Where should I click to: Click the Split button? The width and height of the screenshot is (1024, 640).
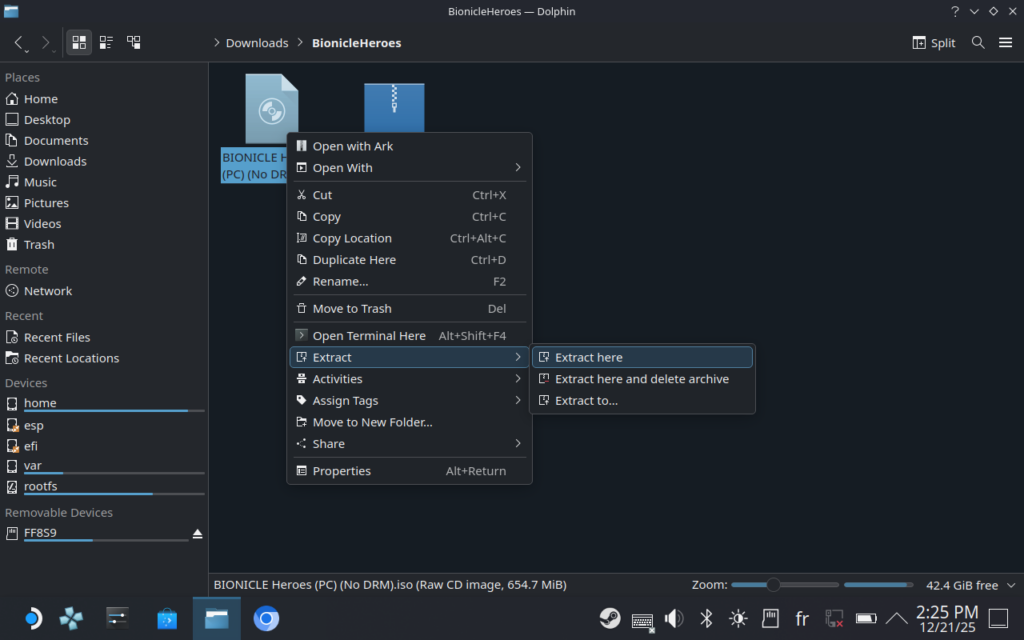pos(932,42)
